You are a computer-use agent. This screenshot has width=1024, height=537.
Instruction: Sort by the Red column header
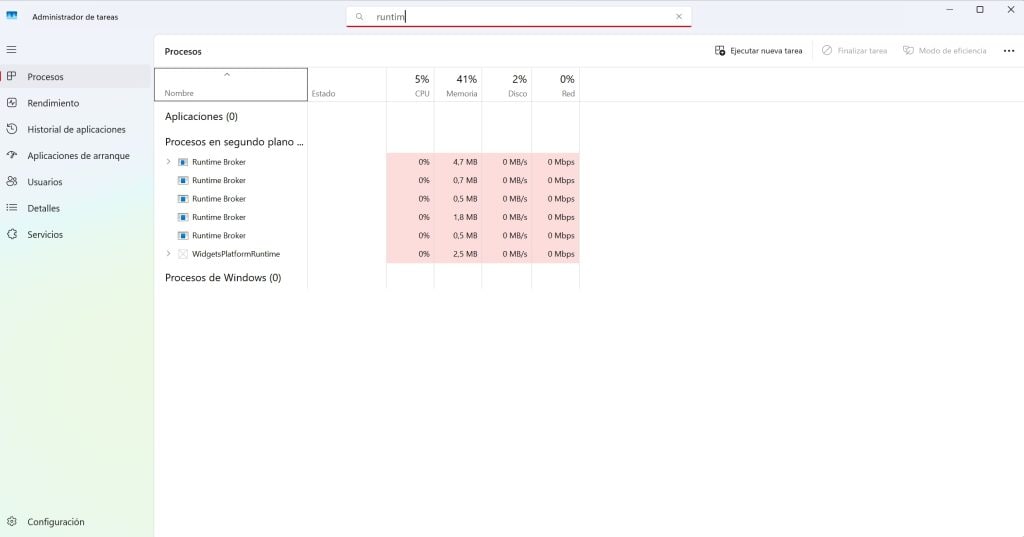tap(556, 85)
